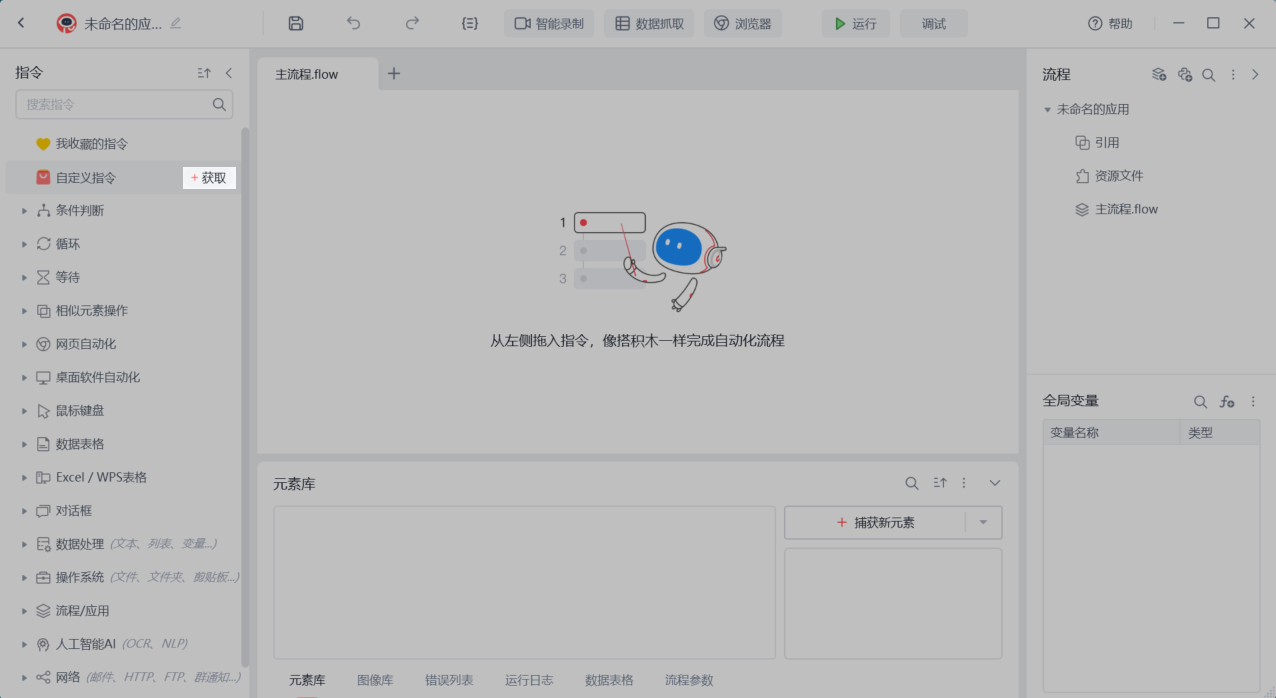1276x698 pixels.
Task: Expand the 条件判断 instruction group
Action: [x=24, y=211]
